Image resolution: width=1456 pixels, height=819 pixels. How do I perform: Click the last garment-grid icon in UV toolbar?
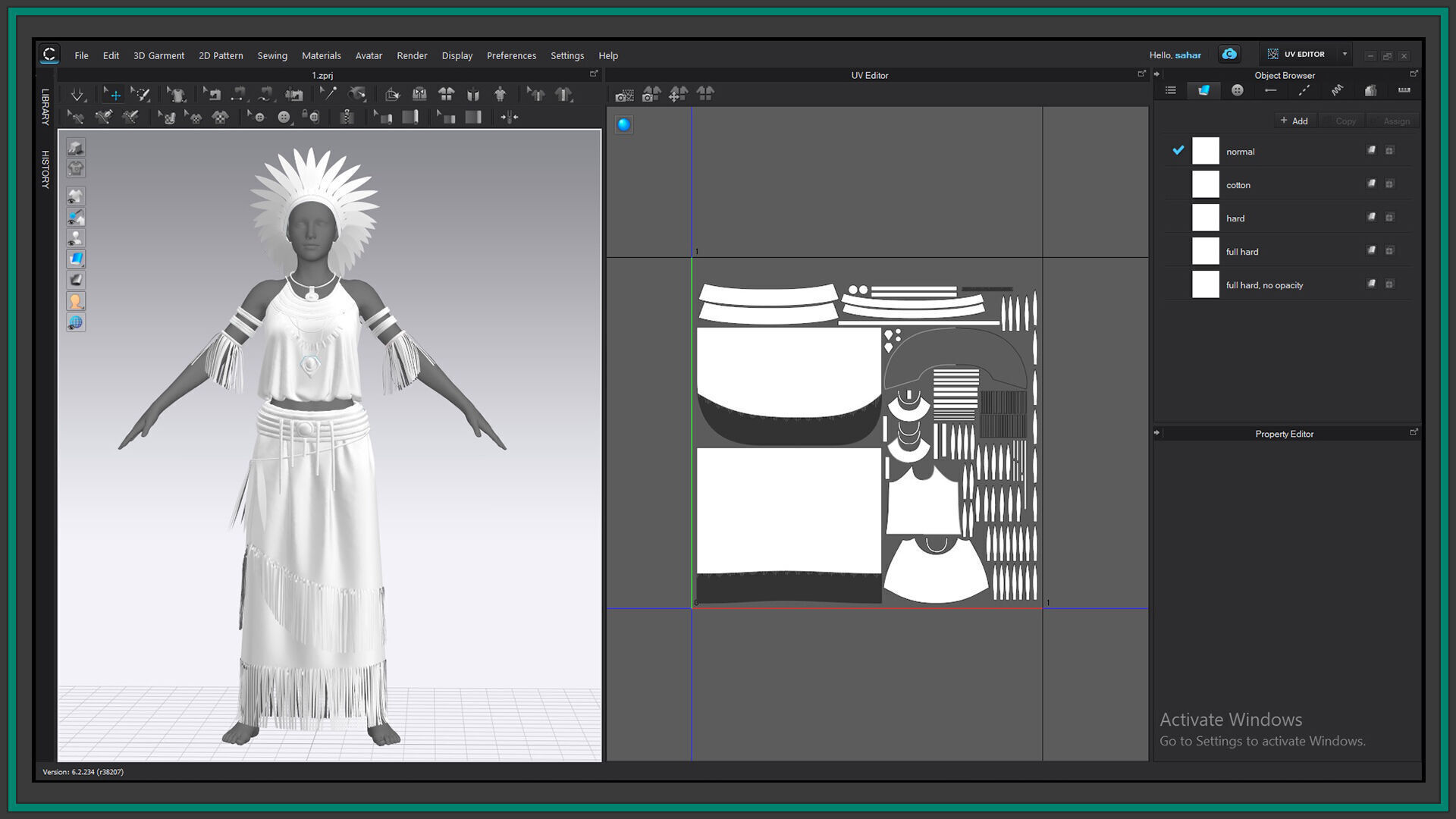[x=705, y=94]
